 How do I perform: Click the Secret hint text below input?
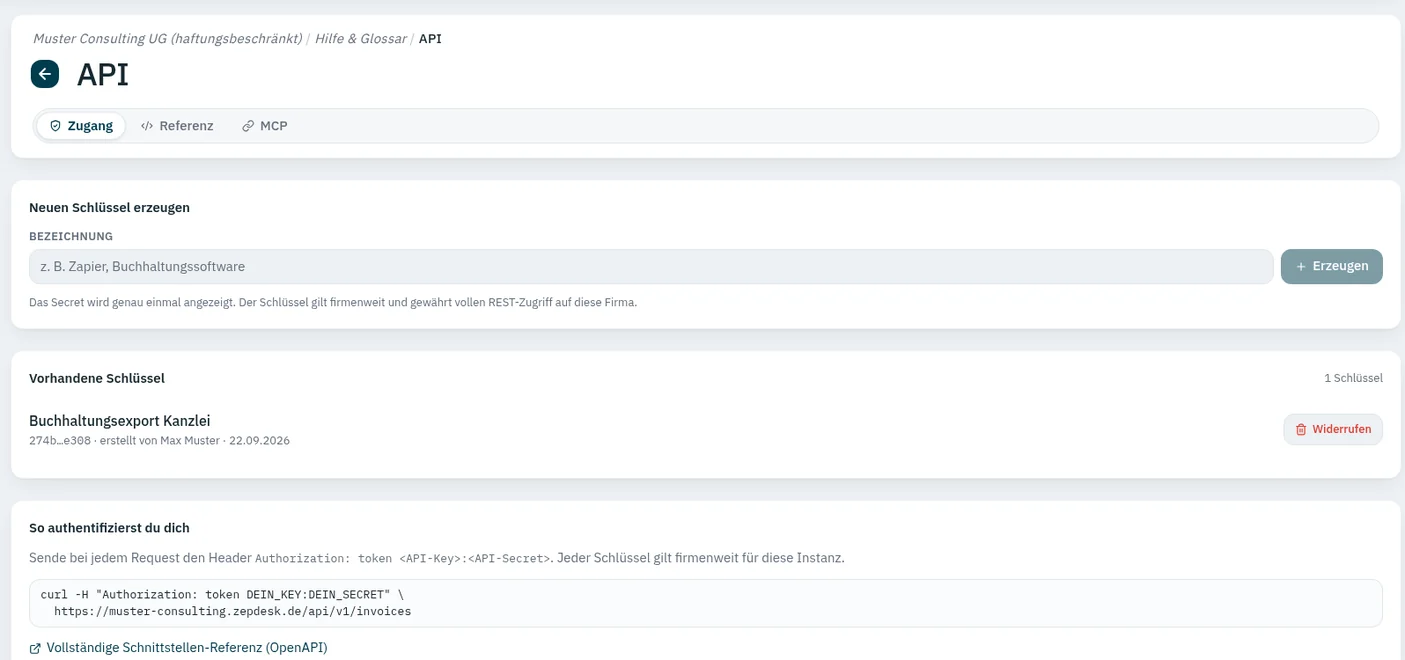pyautogui.click(x=333, y=302)
